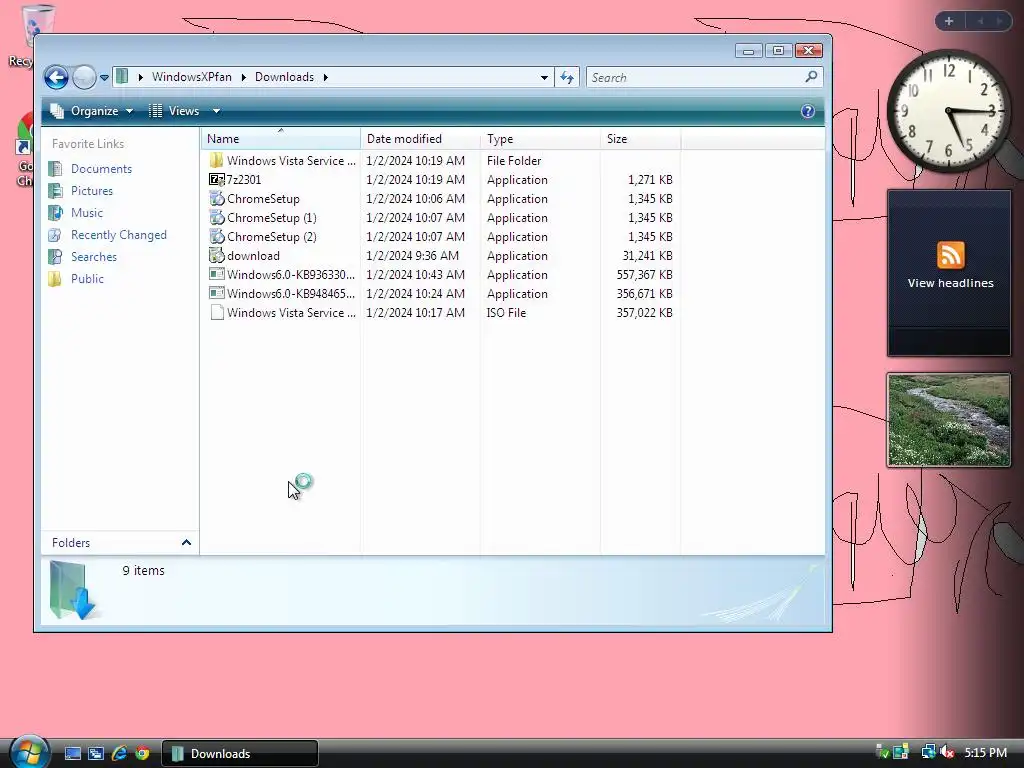
Task: Click the File Folder type cell
Action: pos(514,161)
